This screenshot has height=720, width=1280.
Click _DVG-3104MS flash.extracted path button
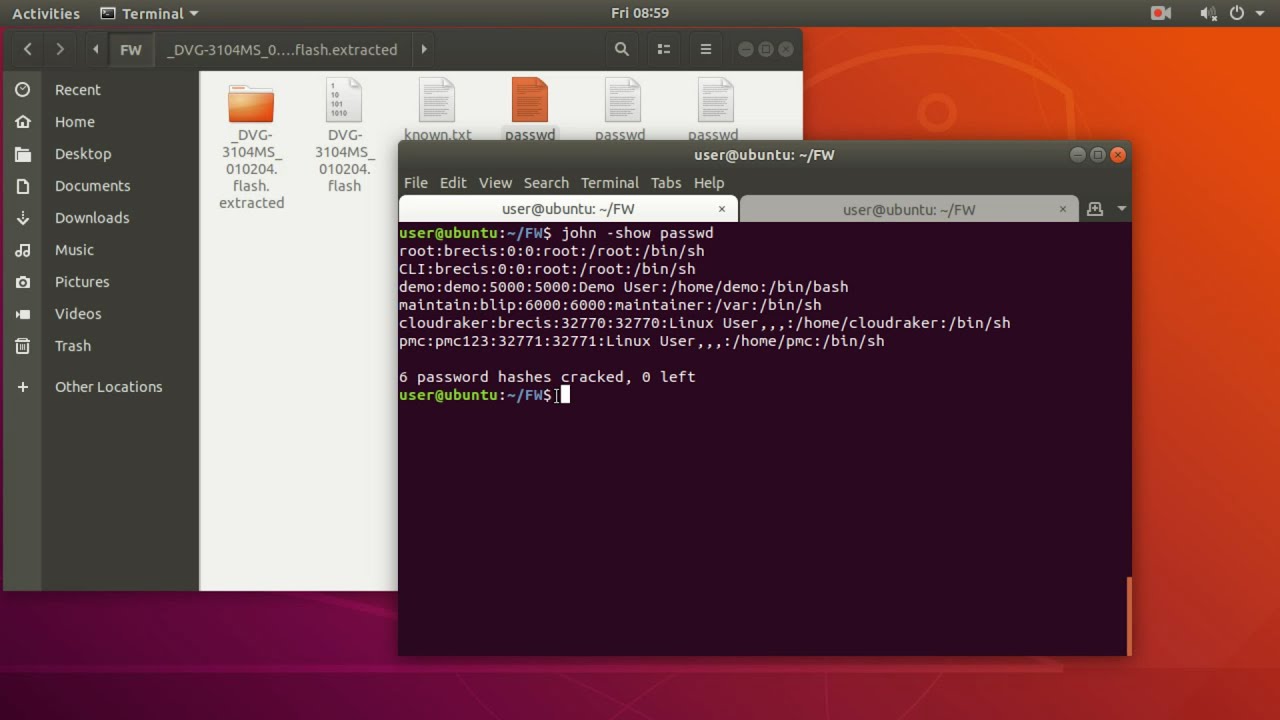pyautogui.click(x=282, y=49)
